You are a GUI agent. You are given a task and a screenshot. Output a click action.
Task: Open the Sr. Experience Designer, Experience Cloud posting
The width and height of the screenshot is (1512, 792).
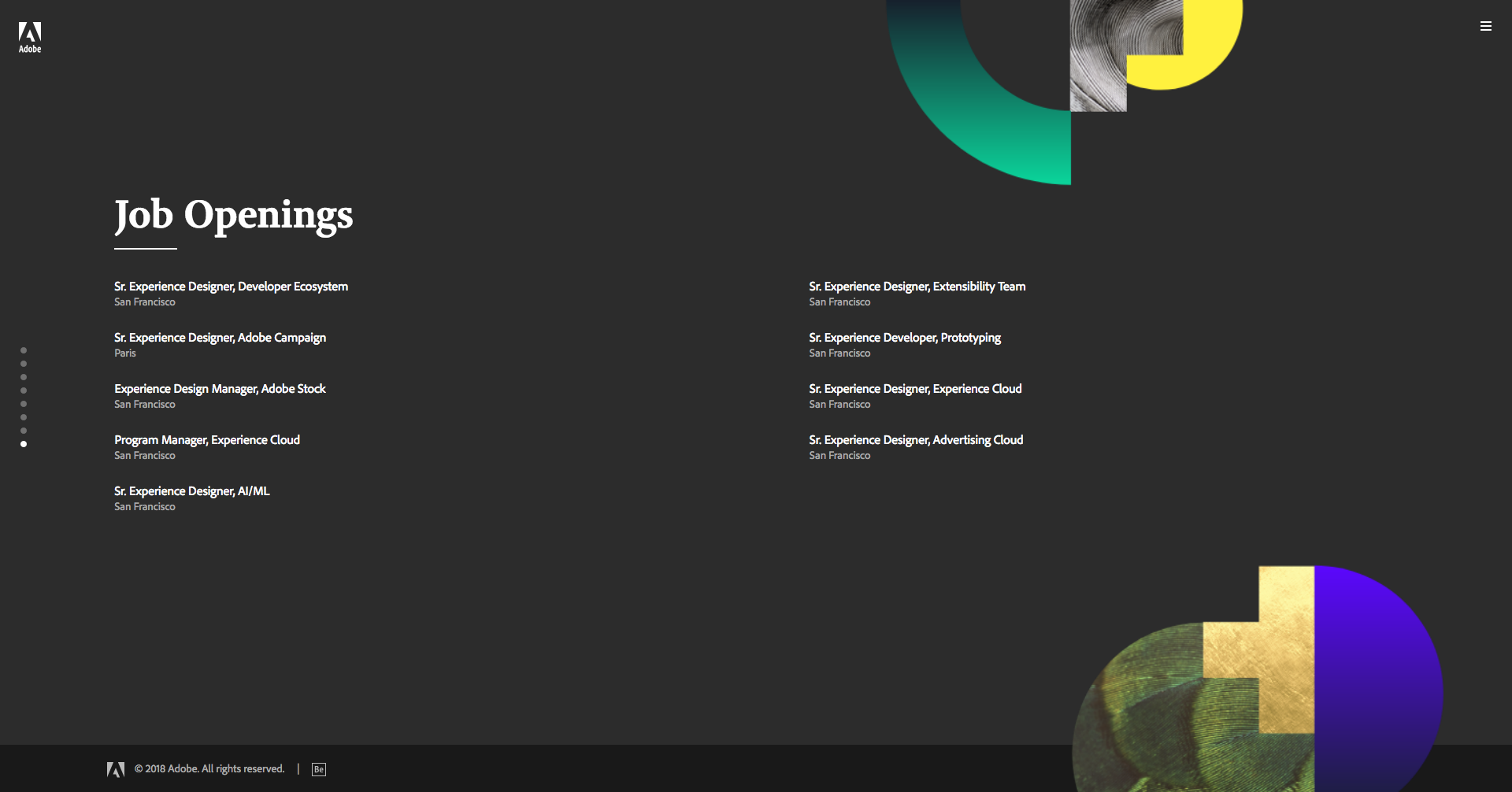(x=915, y=389)
